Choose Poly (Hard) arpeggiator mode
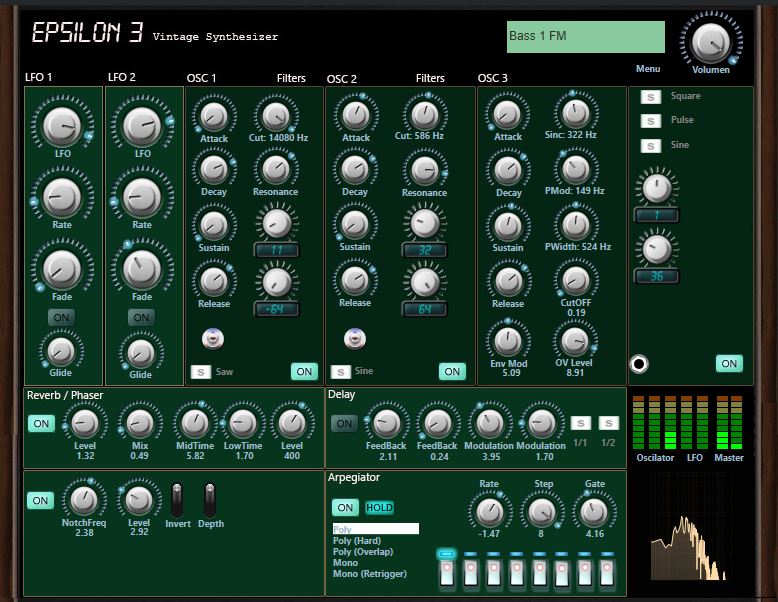This screenshot has height=602, width=778. 356,540
